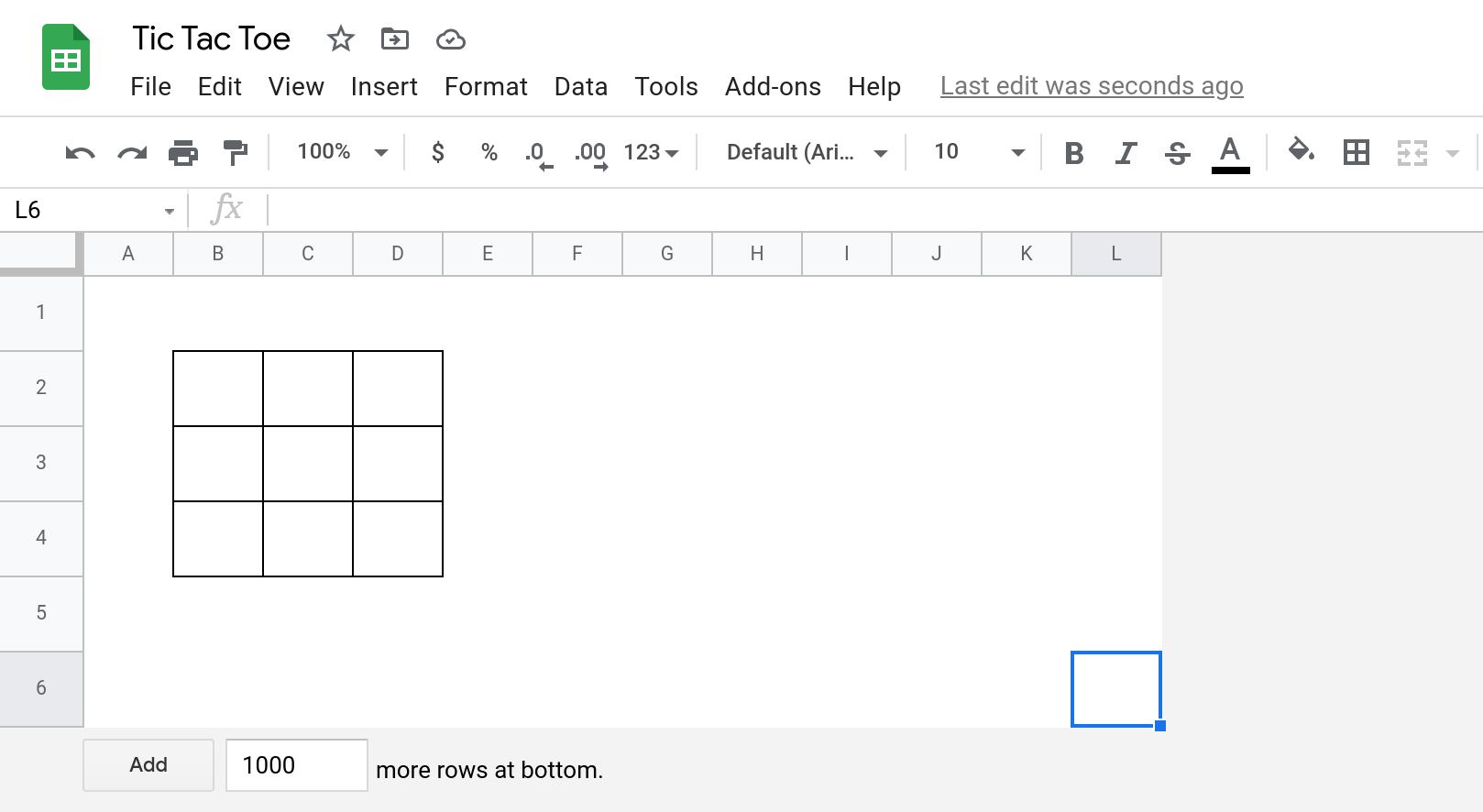Screen dimensions: 1483x812
Task: Open the text color picker
Action: pos(1230,154)
